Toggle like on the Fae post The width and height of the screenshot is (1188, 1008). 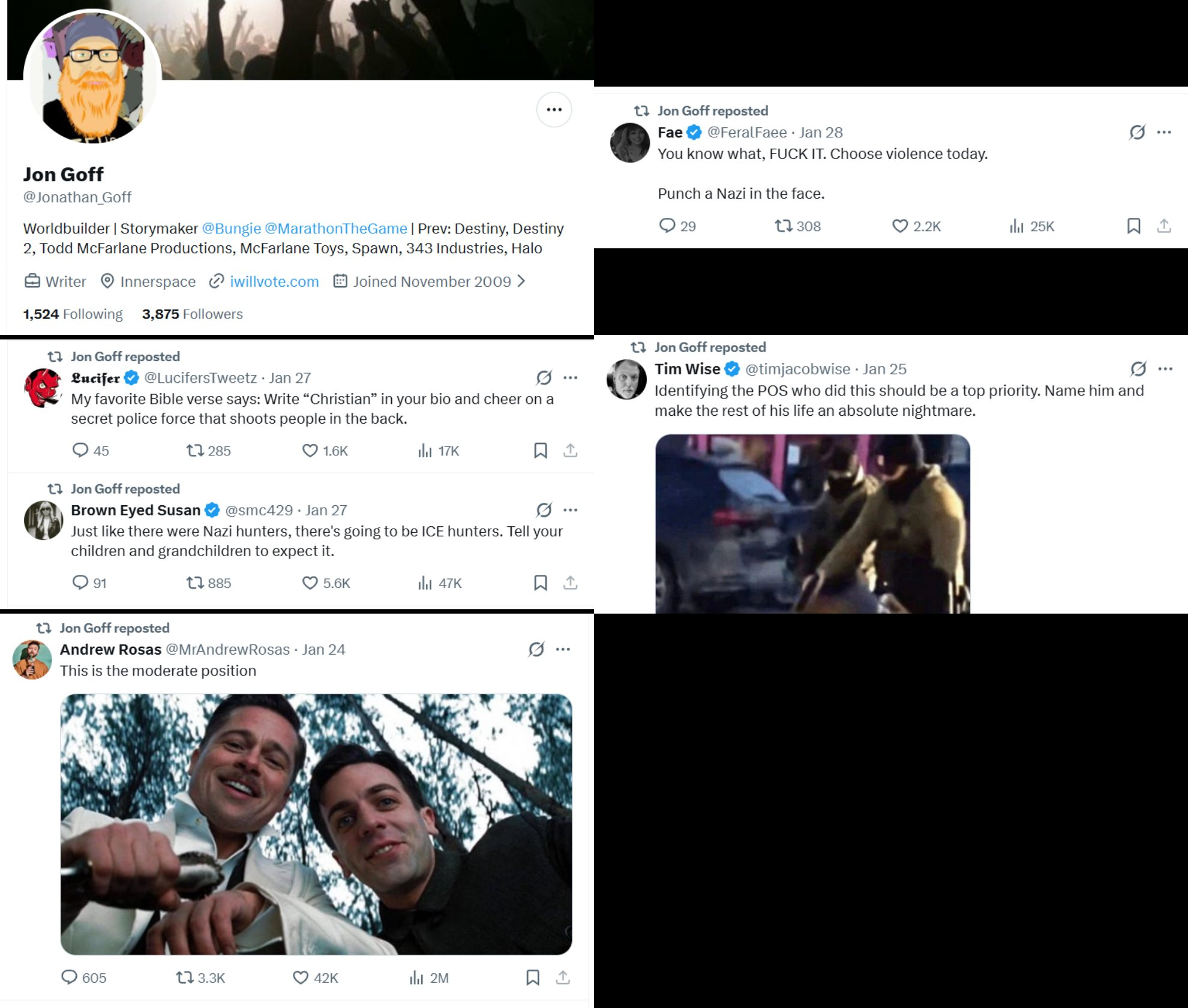click(900, 226)
